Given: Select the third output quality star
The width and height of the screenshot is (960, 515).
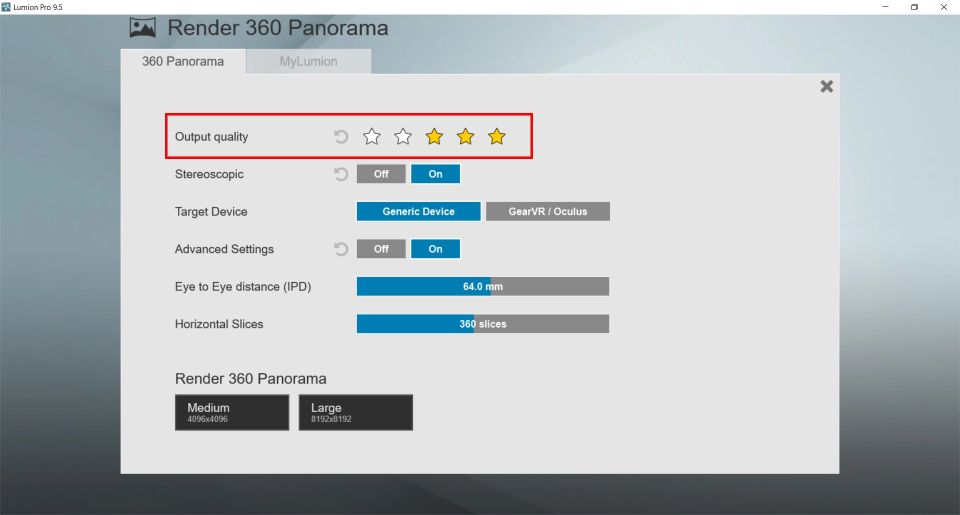Looking at the screenshot, I should pos(434,137).
